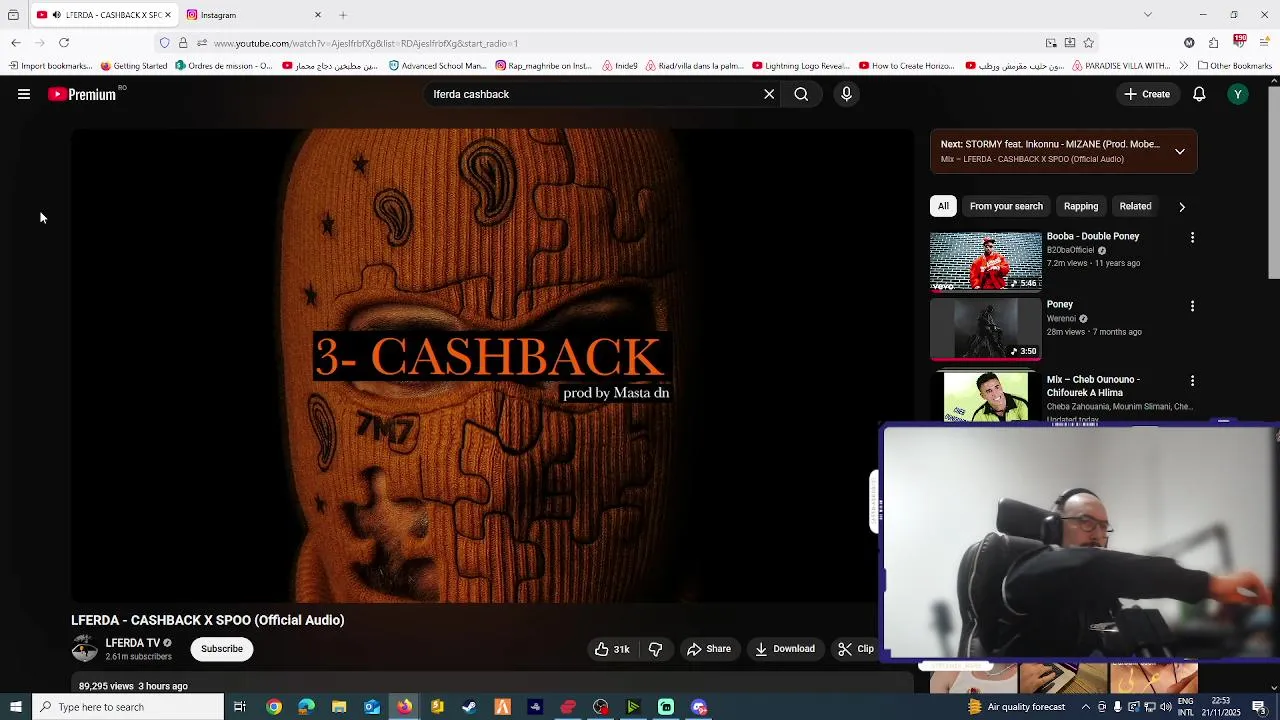Open the browser application menu

(1265, 43)
